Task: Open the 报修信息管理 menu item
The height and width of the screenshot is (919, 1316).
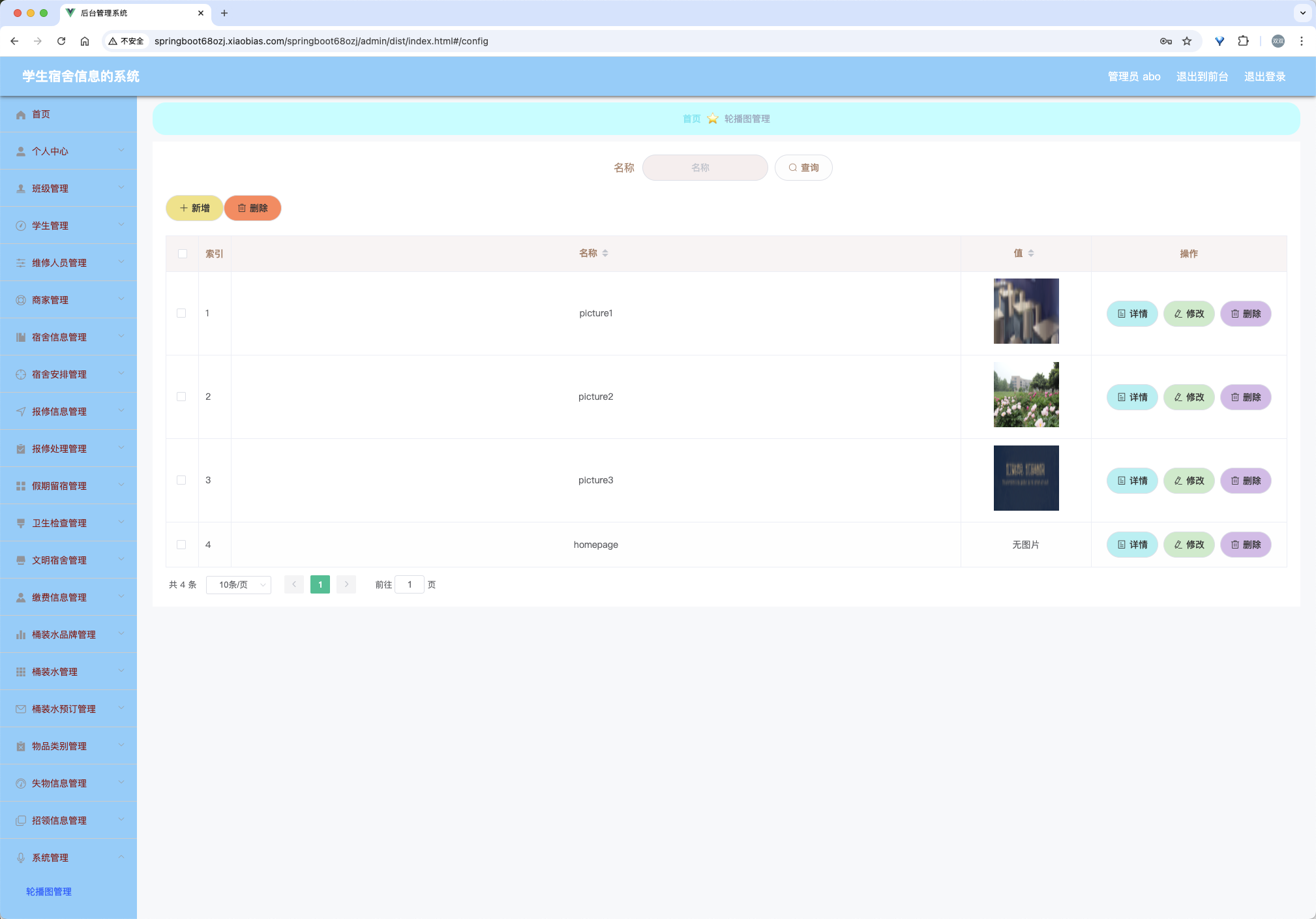Action: (x=68, y=412)
